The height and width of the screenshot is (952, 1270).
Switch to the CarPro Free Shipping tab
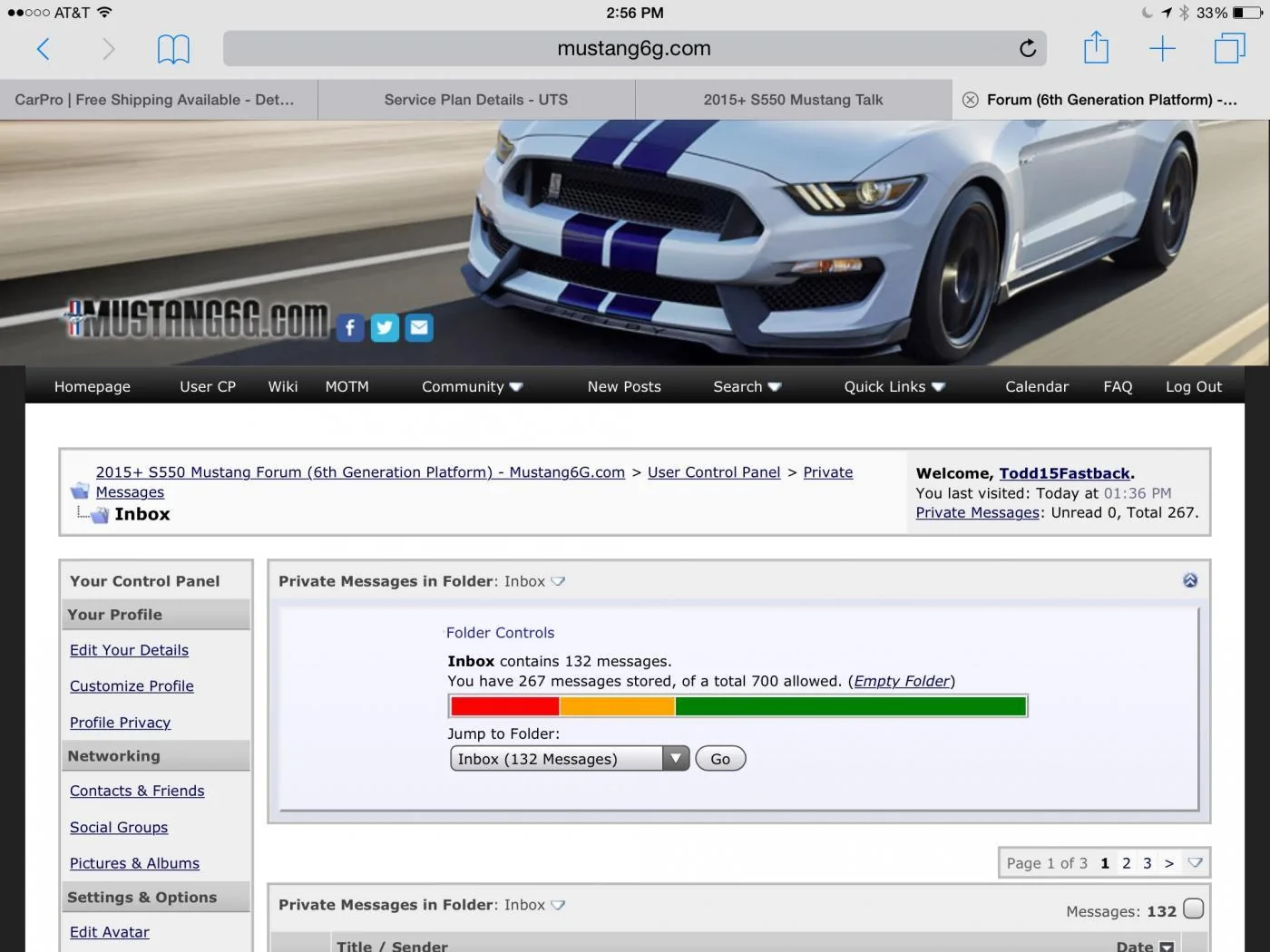[x=159, y=100]
